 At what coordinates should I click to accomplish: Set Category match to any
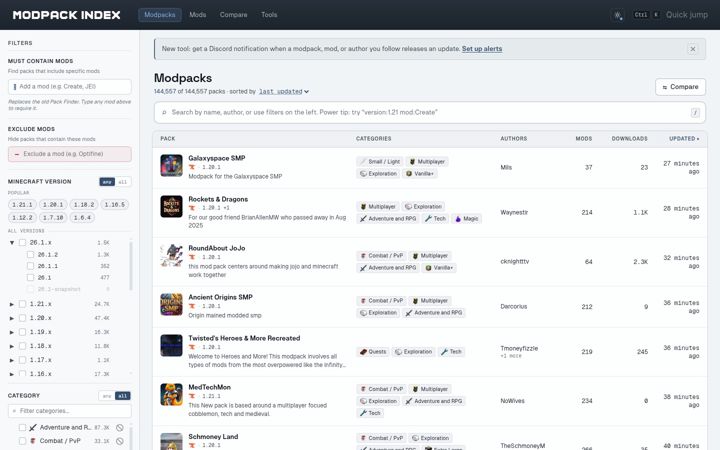(107, 396)
